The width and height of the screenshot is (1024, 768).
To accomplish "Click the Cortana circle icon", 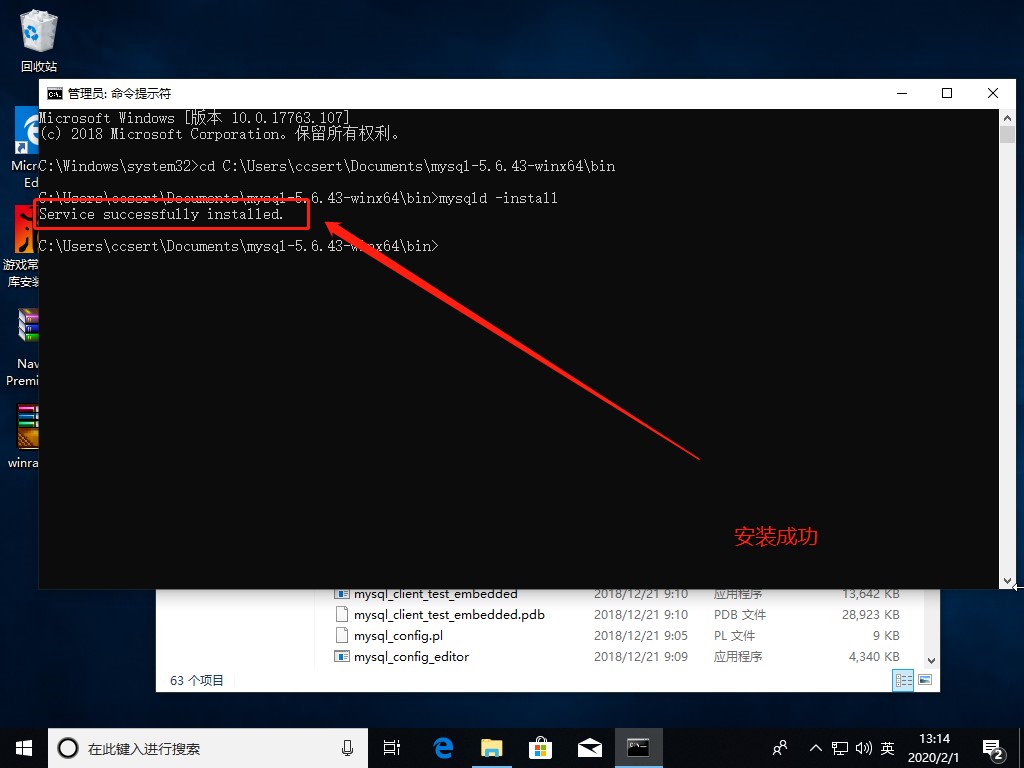I will (68, 748).
